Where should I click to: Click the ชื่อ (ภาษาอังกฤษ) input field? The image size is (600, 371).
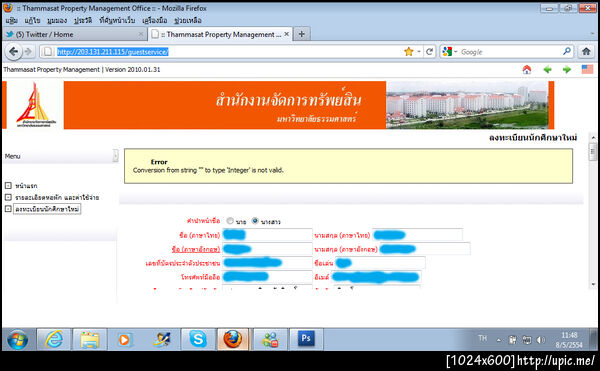point(267,249)
